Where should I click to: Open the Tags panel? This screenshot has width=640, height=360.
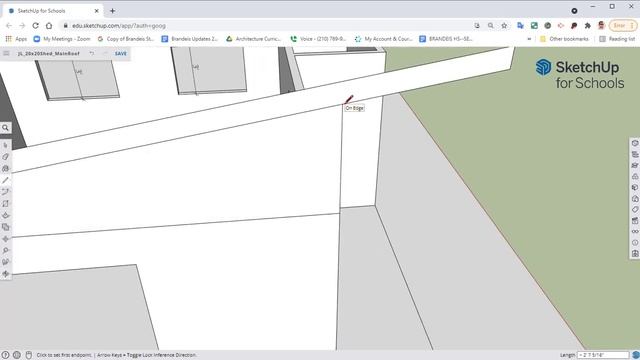(635, 209)
